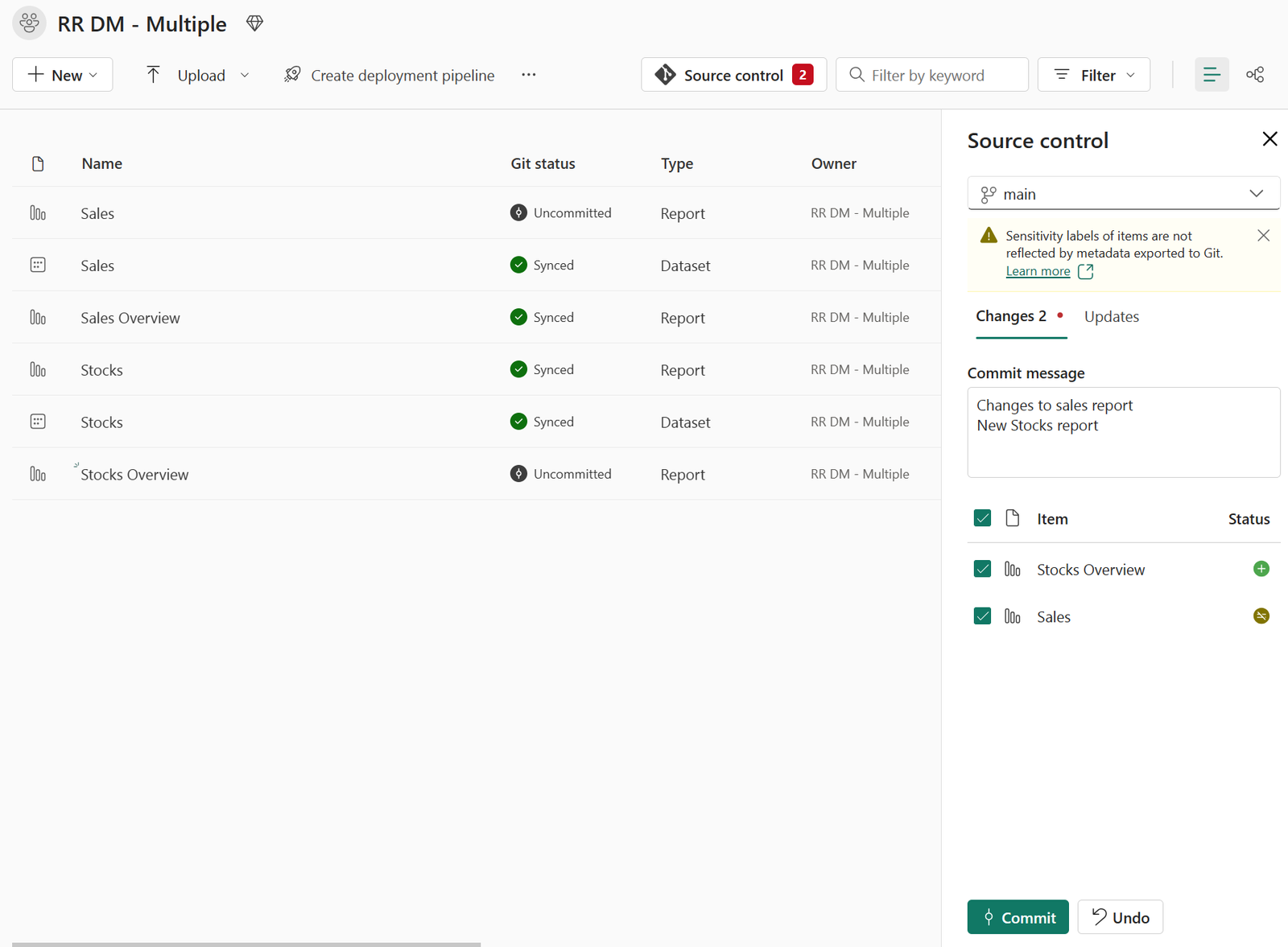Click the workspace avatar icon beside RR DM - Multiple
The height and width of the screenshot is (947, 1288).
pos(30,23)
